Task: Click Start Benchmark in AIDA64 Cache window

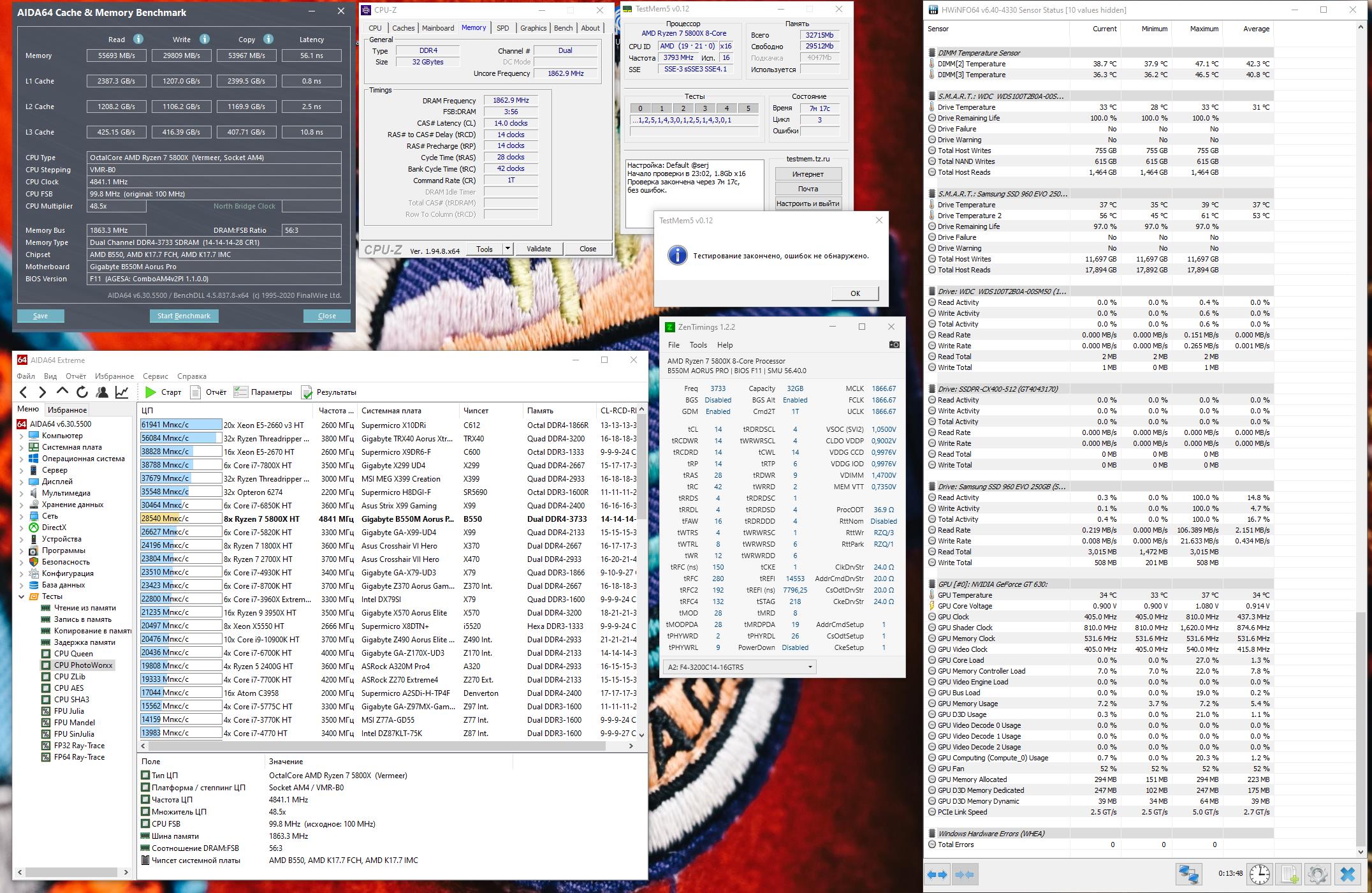Action: point(184,316)
